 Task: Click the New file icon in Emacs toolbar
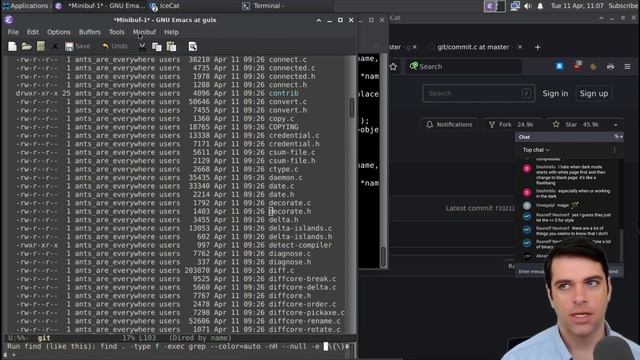click(12, 47)
